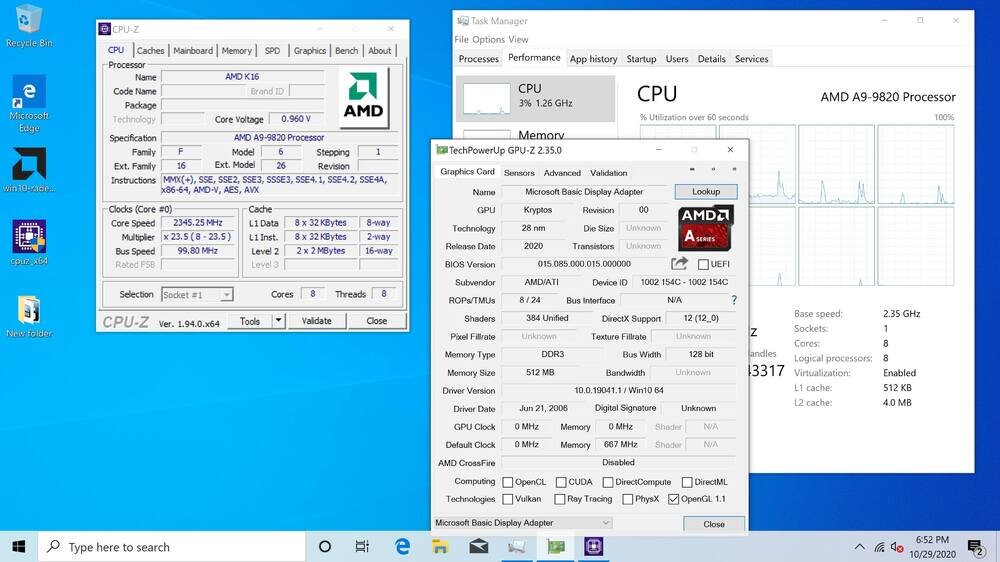Open the View menu in Task Manager

[518, 40]
